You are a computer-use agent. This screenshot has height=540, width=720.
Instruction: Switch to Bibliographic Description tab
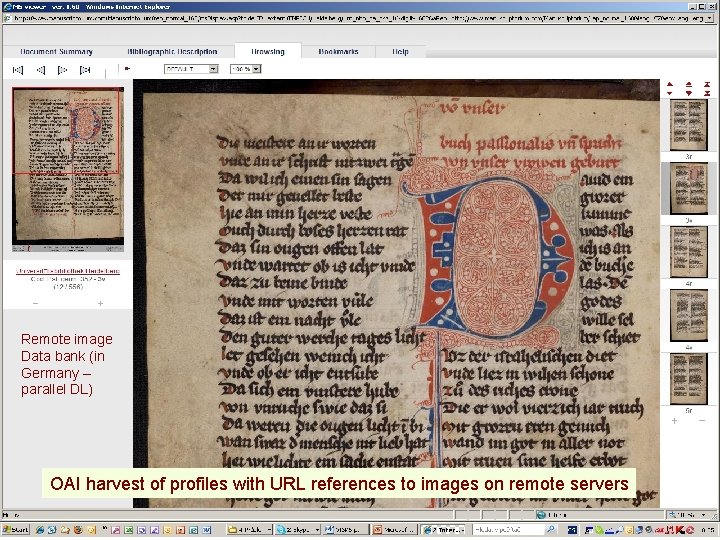pos(172,51)
